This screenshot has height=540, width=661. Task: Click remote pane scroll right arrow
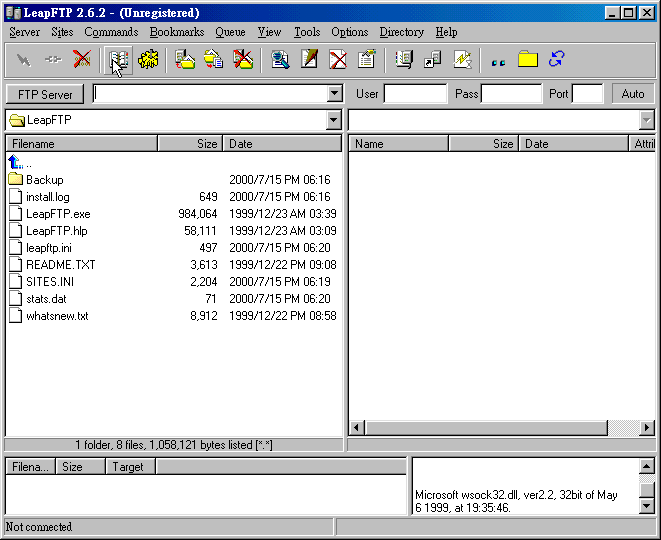647,428
